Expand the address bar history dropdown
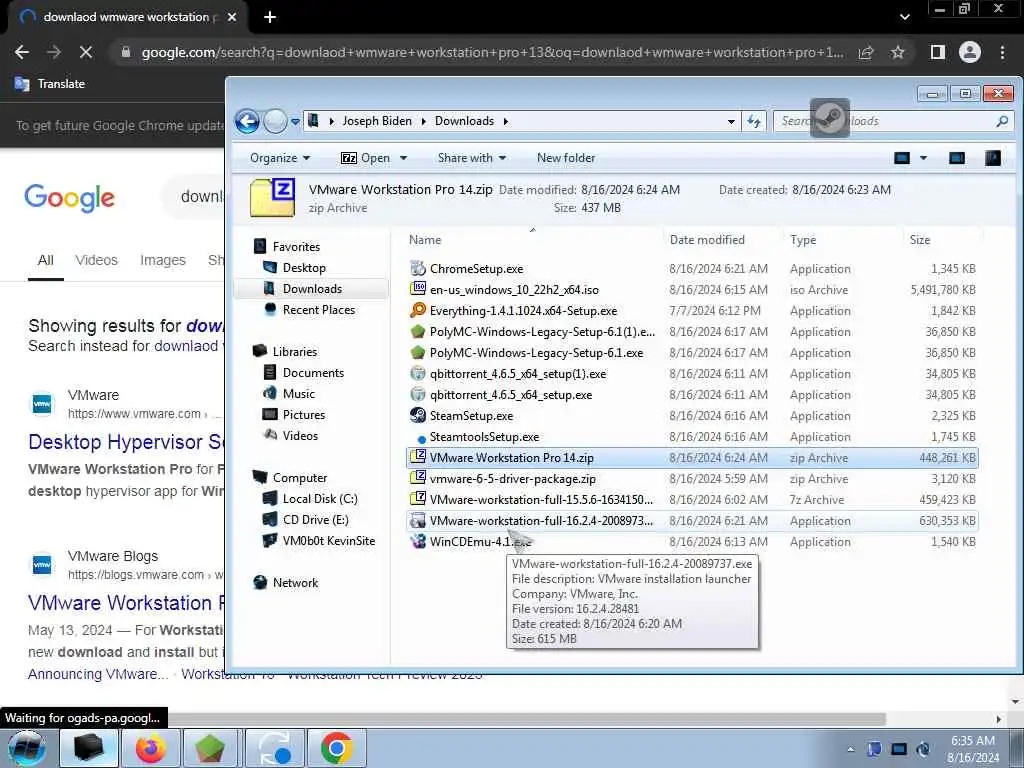This screenshot has width=1024, height=768. pos(731,121)
